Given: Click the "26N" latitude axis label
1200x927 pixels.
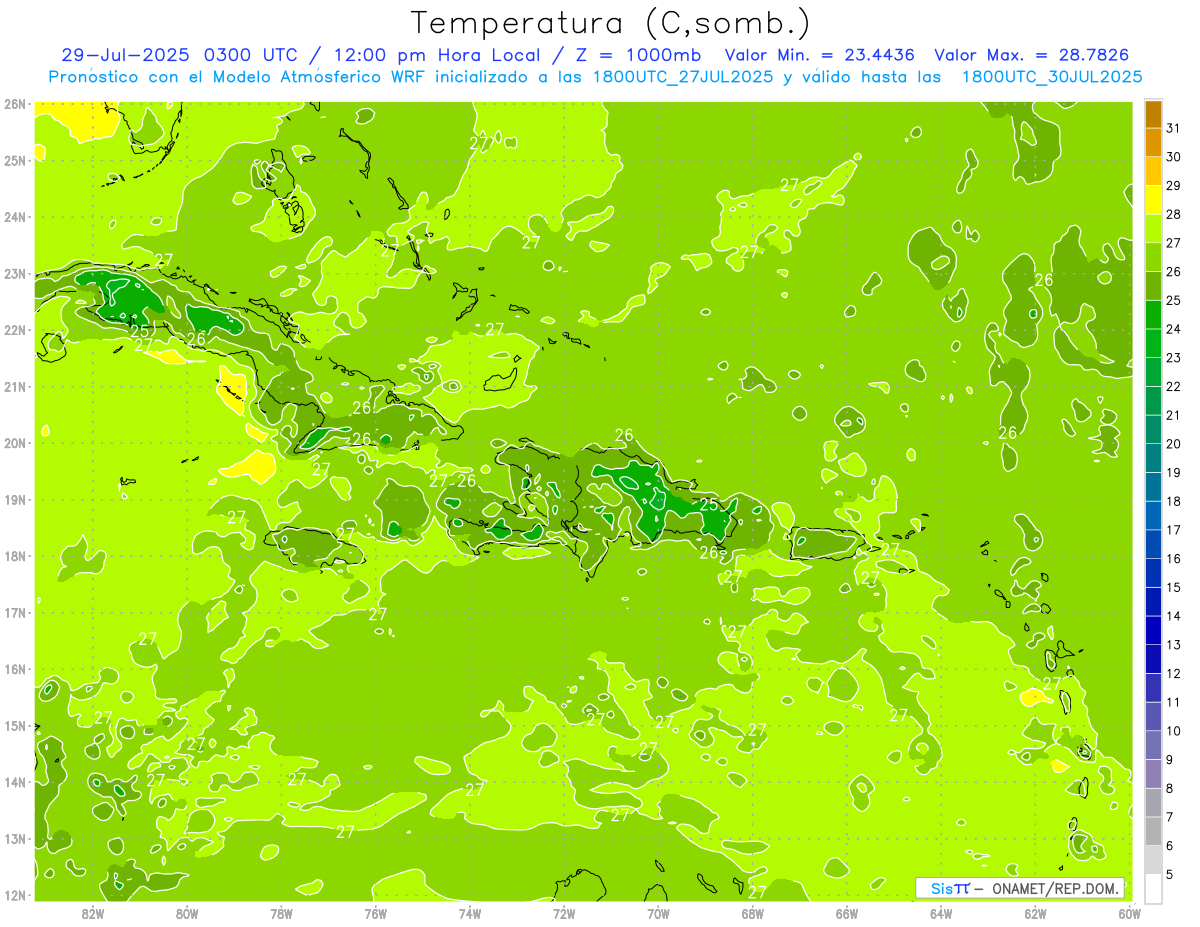Looking at the screenshot, I should pyautogui.click(x=14, y=103).
